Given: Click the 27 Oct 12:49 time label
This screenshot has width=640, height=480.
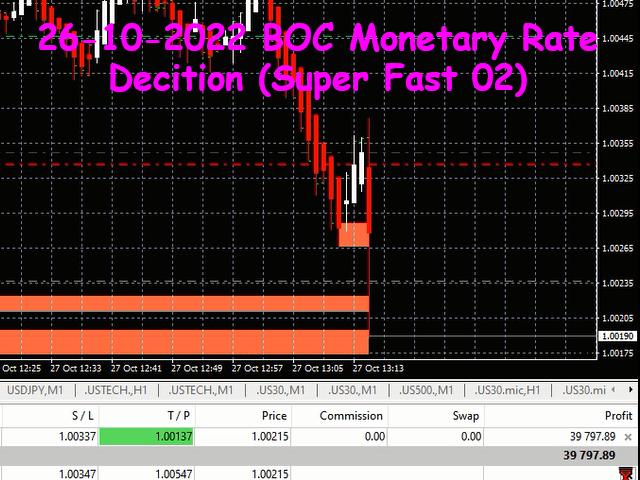Looking at the screenshot, I should coord(197,369).
